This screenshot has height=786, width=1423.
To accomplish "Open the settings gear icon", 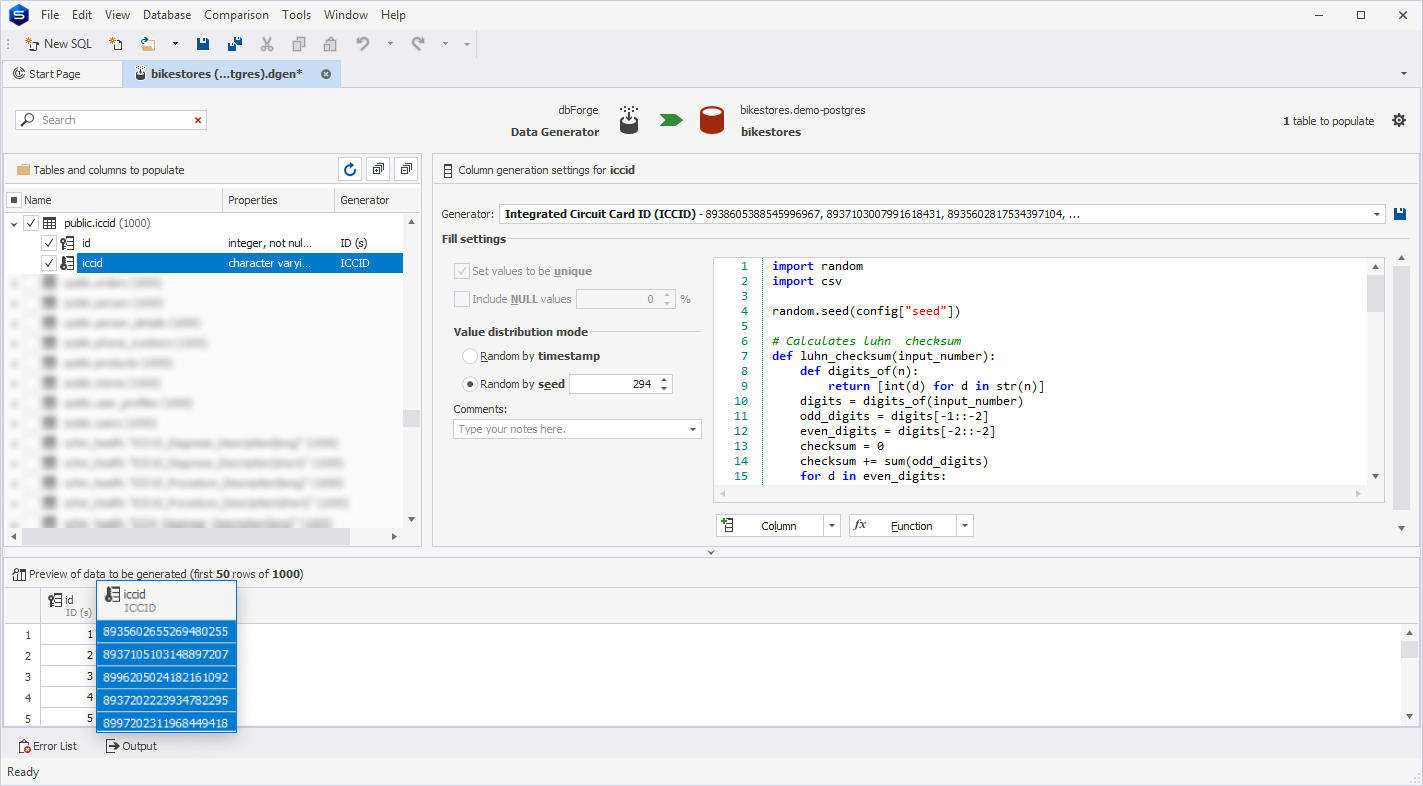I will point(1399,120).
